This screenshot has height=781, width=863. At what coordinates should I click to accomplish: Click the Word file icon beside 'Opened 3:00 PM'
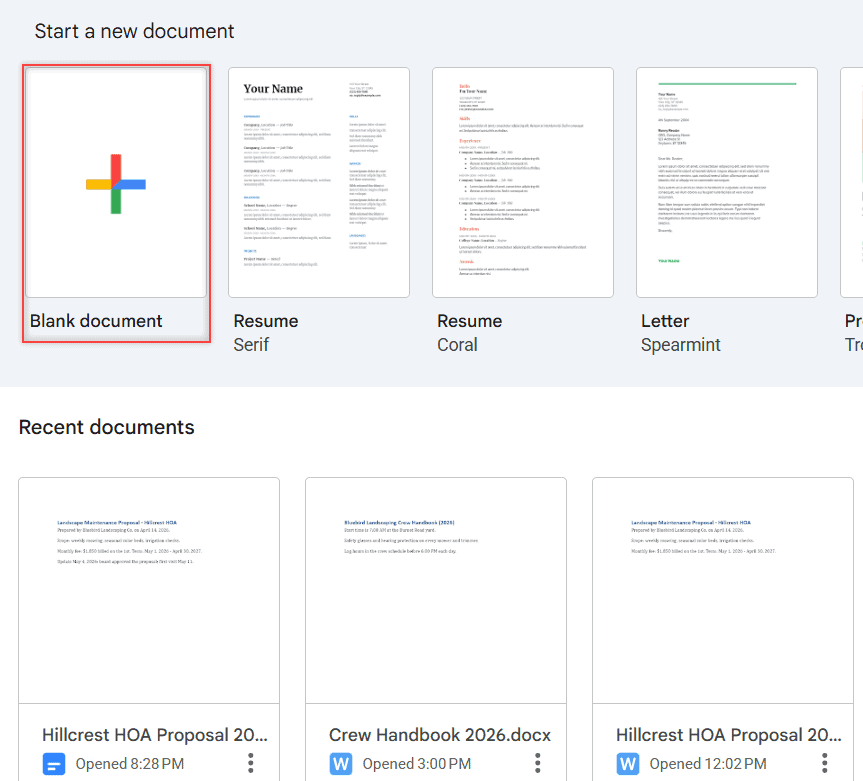(341, 764)
